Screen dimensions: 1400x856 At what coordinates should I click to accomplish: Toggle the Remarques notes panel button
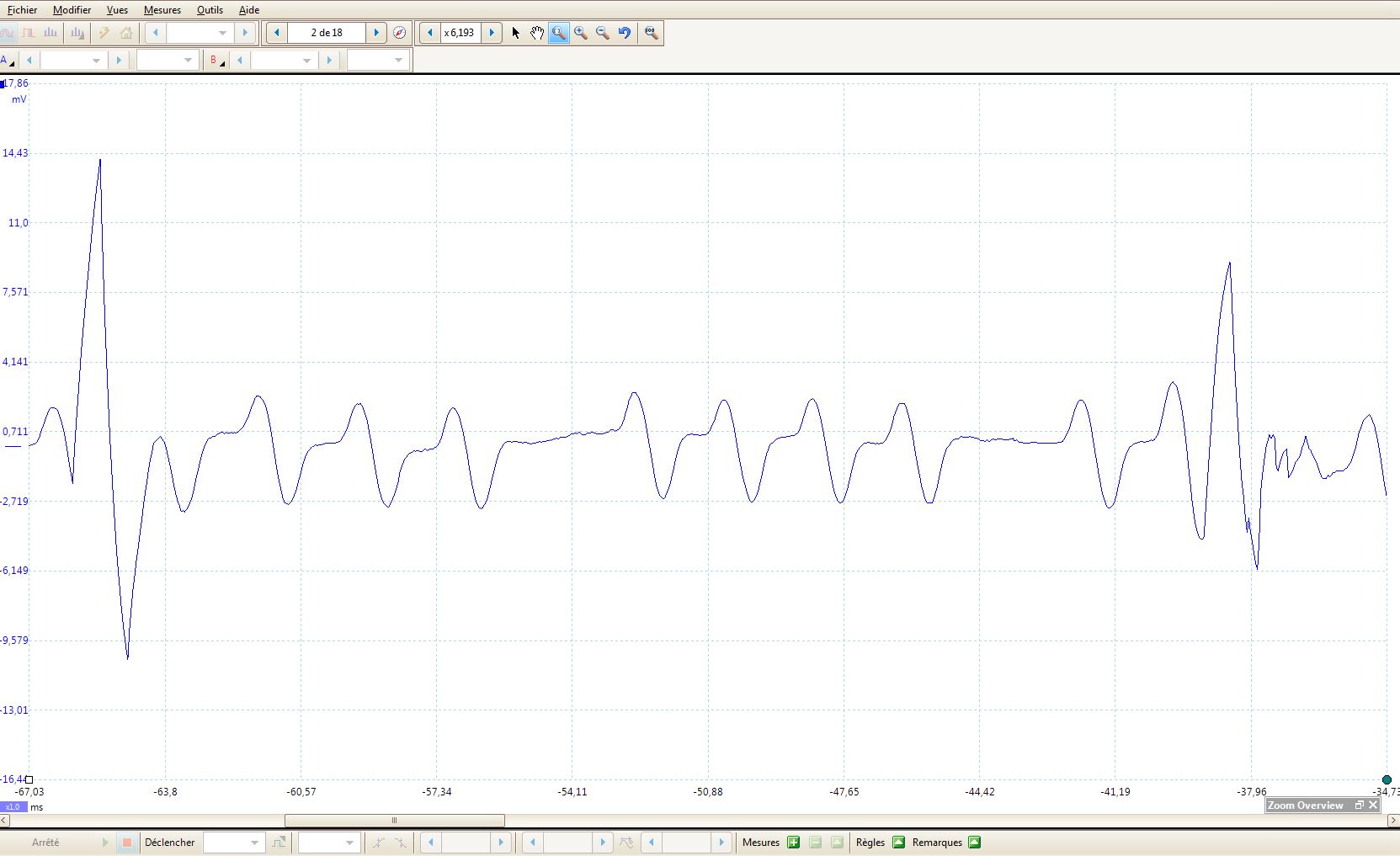(x=975, y=843)
